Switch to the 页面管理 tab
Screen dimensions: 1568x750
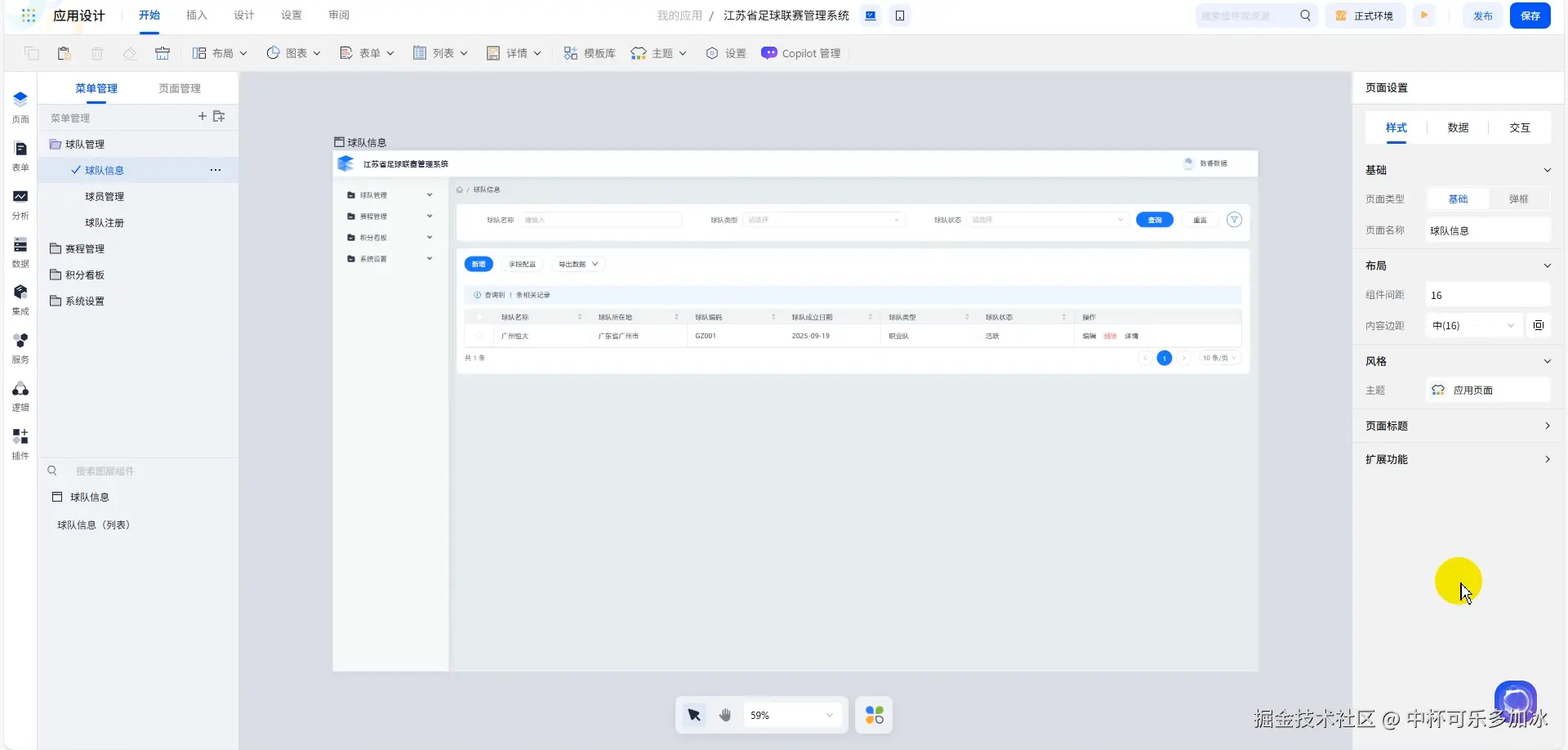[x=180, y=88]
